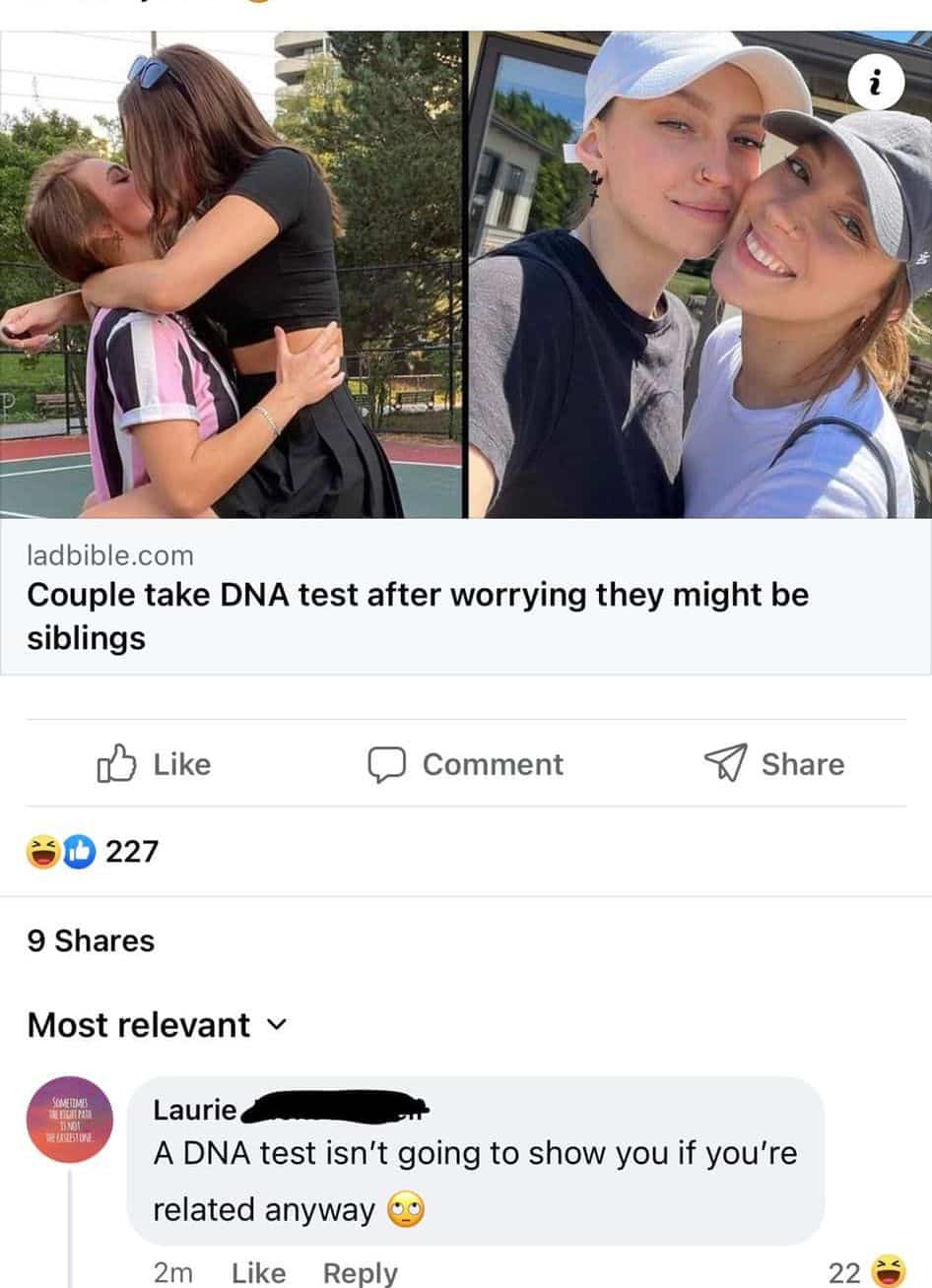The height and width of the screenshot is (1288, 932).
Task: Click Laurie's name on the comment
Action: pyautogui.click(x=195, y=1111)
